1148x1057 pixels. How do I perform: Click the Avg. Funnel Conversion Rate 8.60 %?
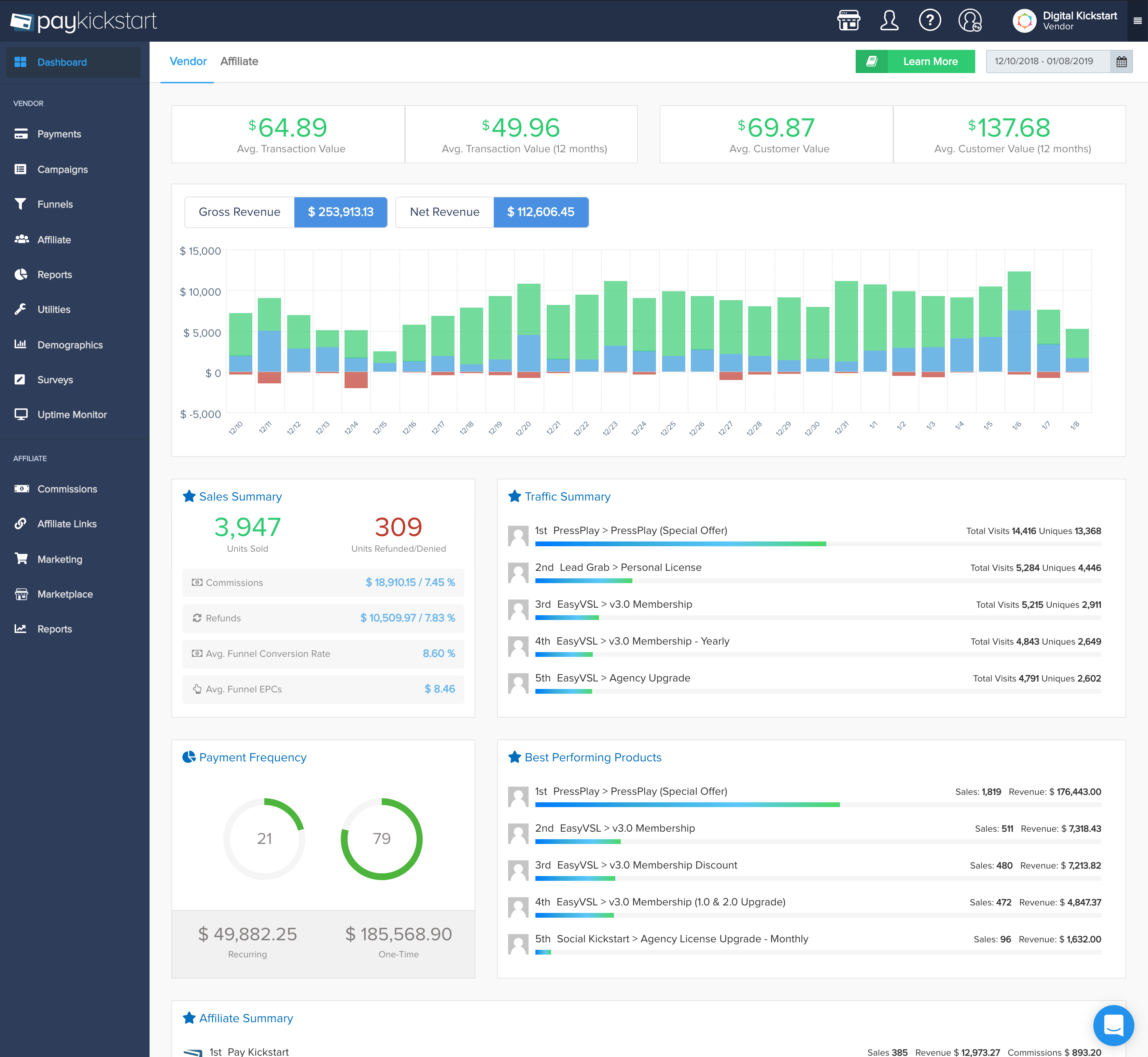point(439,653)
